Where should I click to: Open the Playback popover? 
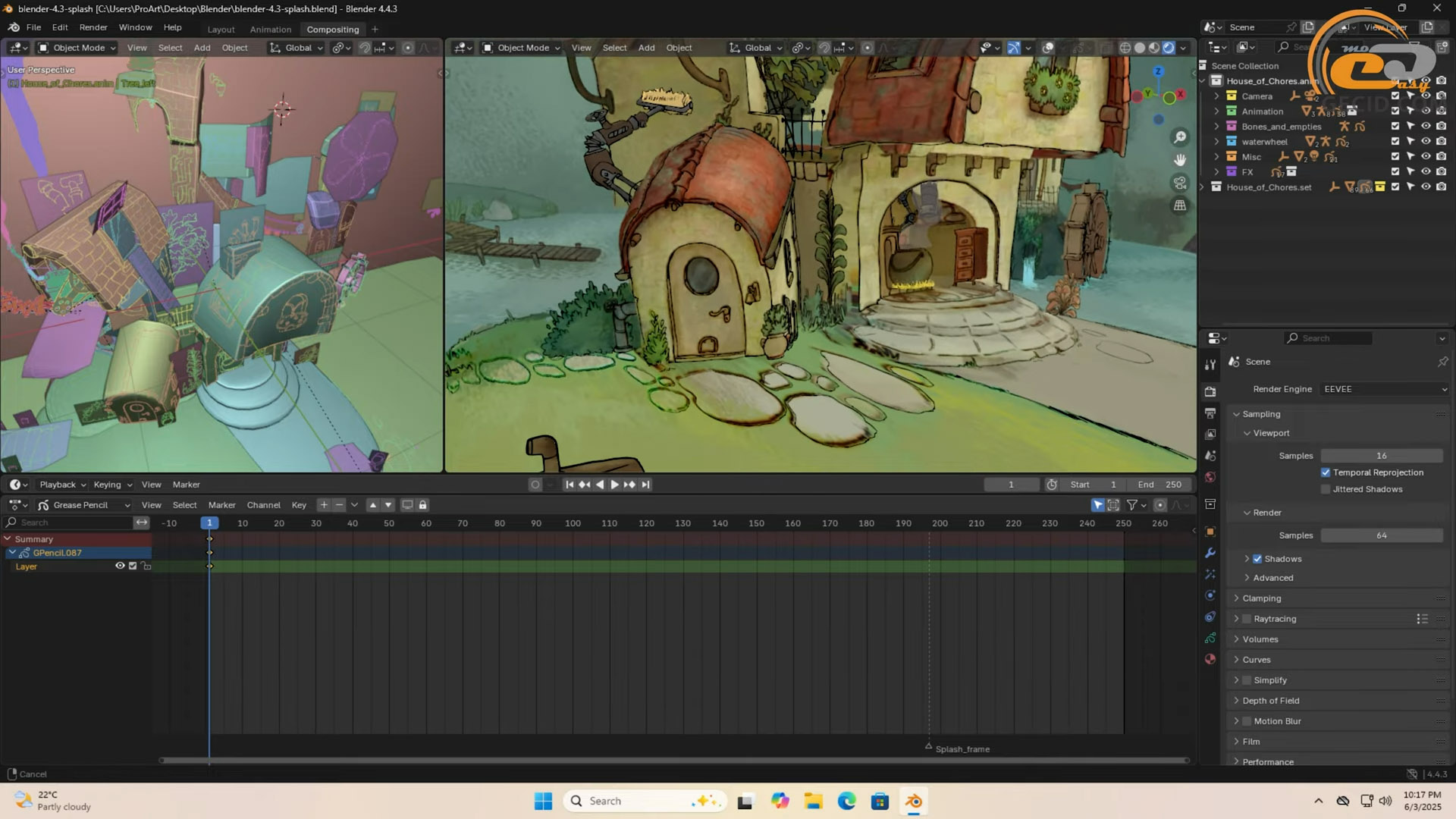(63, 485)
